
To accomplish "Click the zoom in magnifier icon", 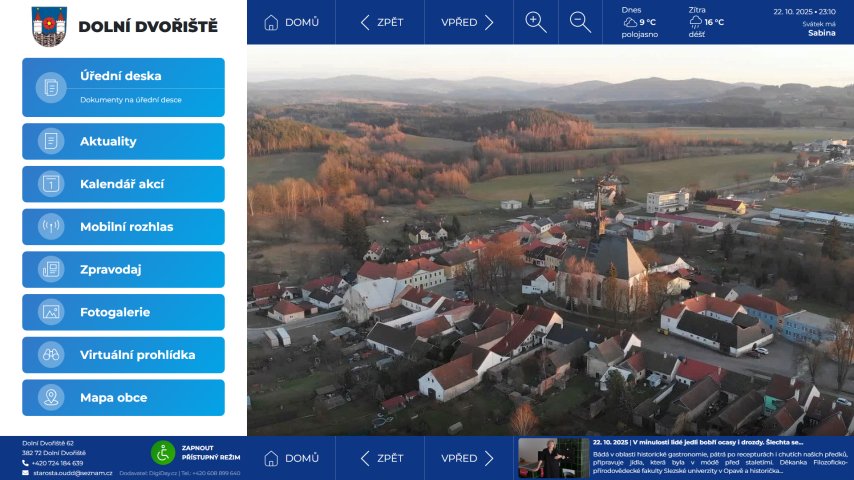I will point(536,22).
